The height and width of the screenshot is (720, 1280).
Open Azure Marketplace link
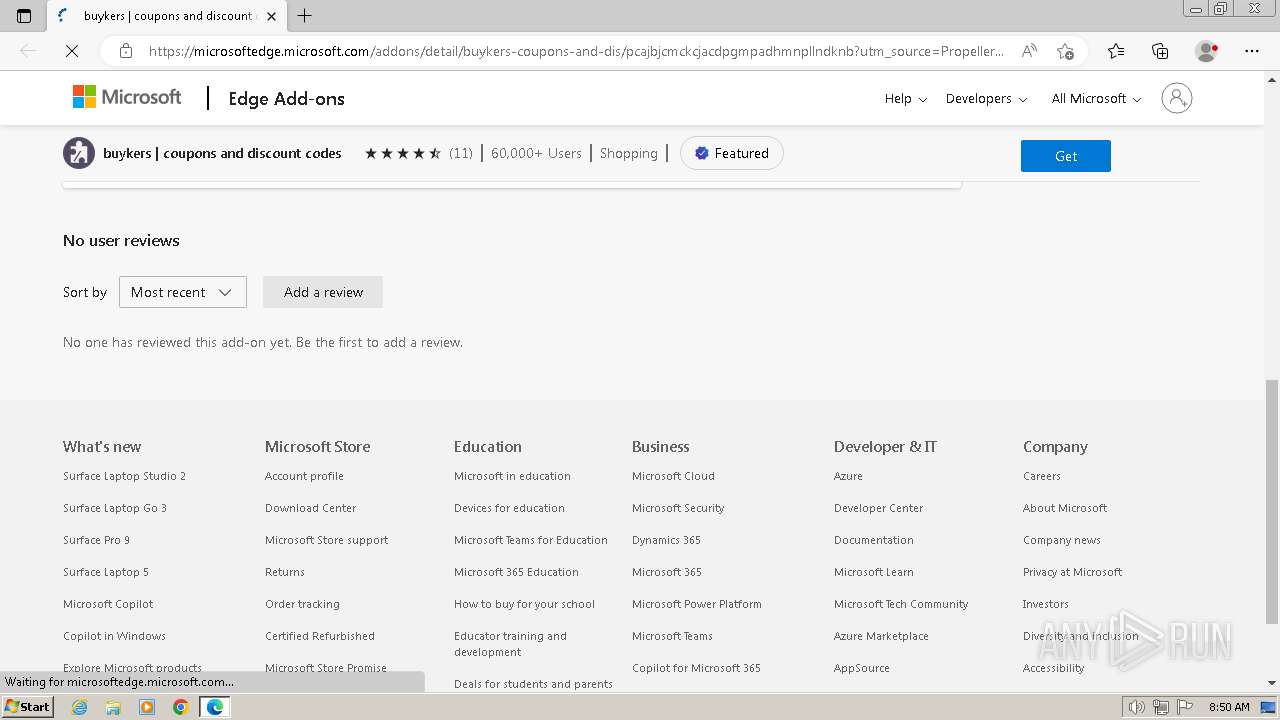click(881, 636)
